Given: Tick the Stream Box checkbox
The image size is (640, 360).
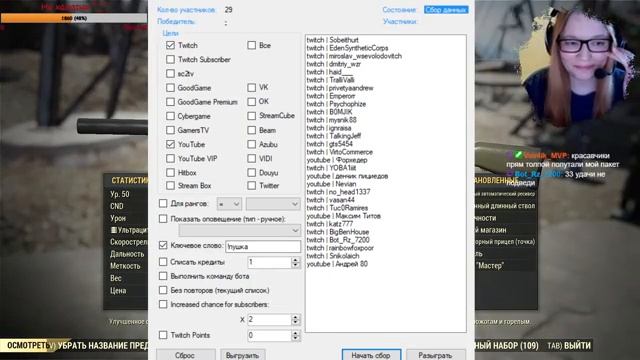Looking at the screenshot, I should [x=170, y=186].
